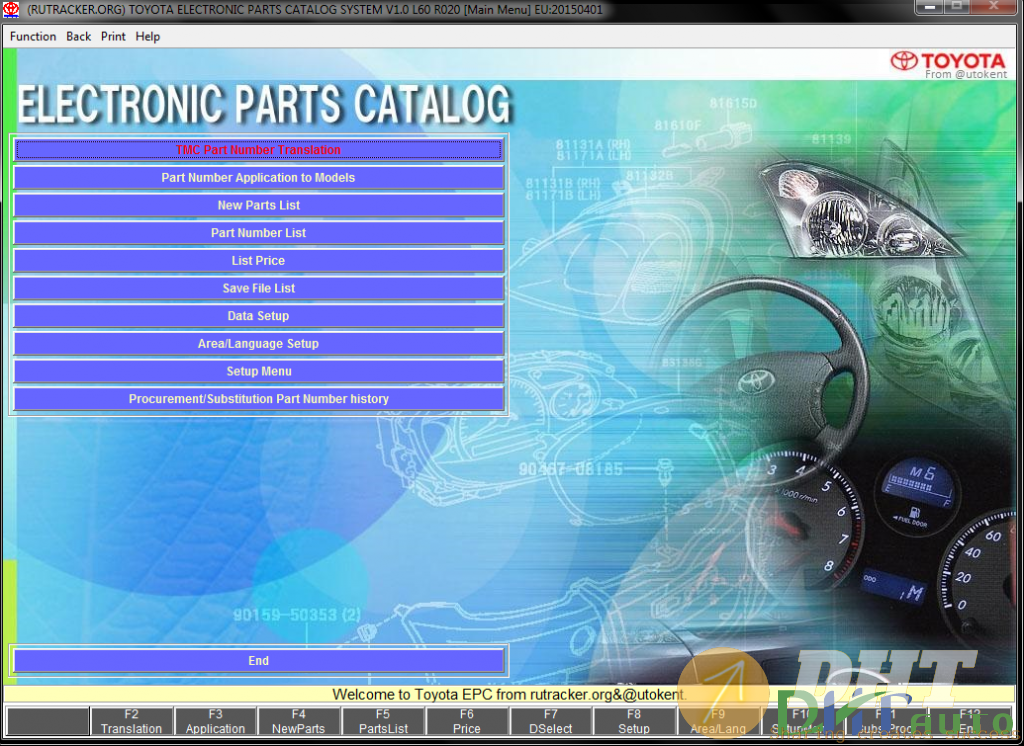Open the New Parts List

pos(258,205)
